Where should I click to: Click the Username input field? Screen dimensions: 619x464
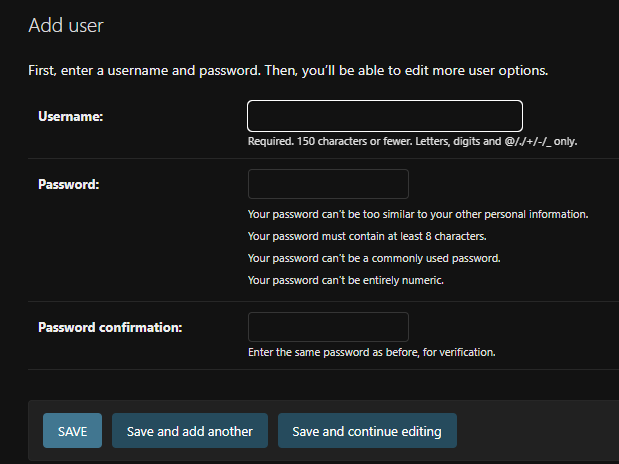click(x=385, y=116)
